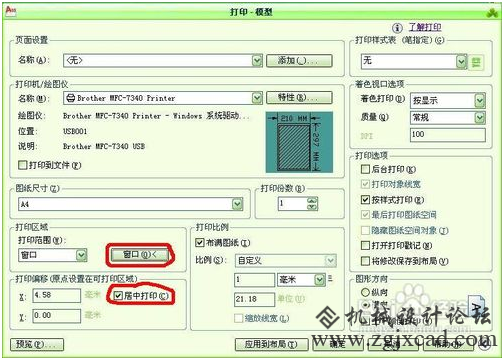
Task: Click the scale lock equals icon
Action: 330,278
